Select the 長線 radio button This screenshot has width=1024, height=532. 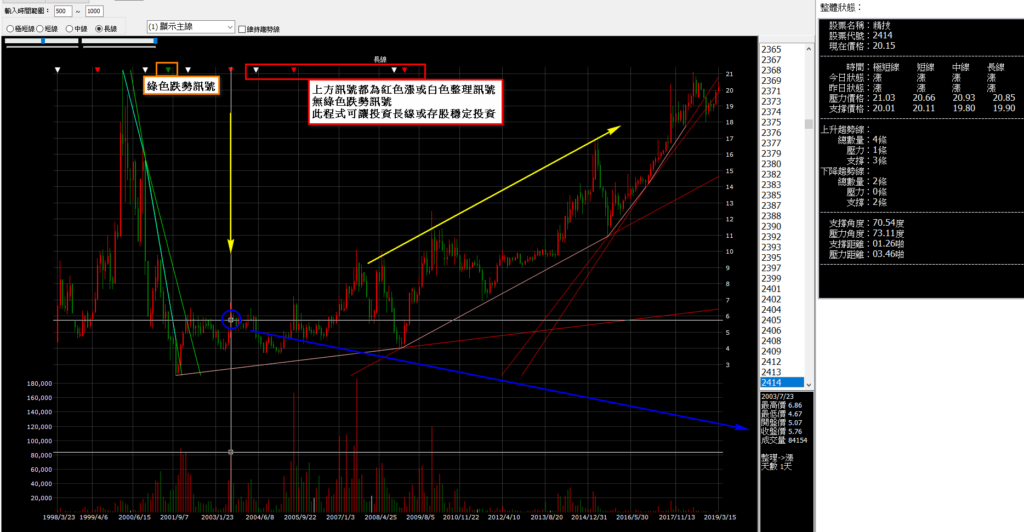(99, 29)
